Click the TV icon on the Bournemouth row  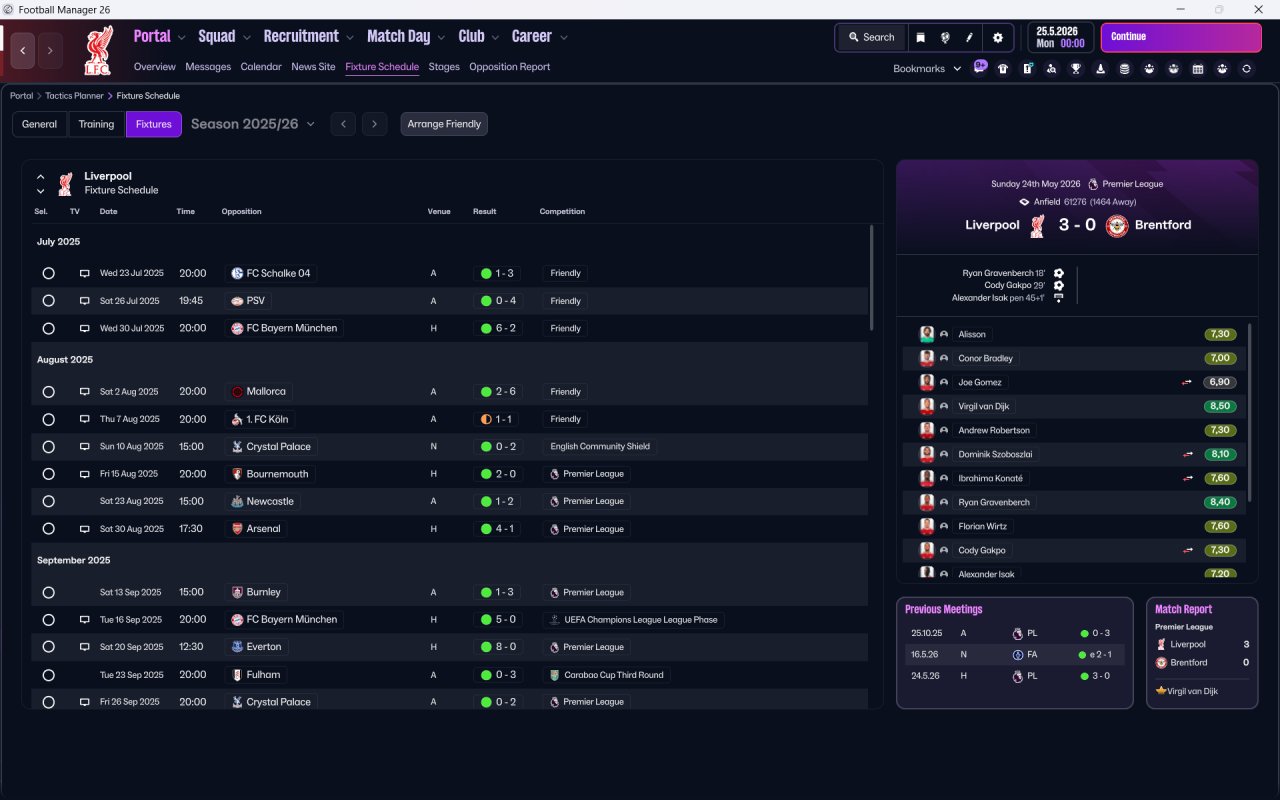point(85,474)
